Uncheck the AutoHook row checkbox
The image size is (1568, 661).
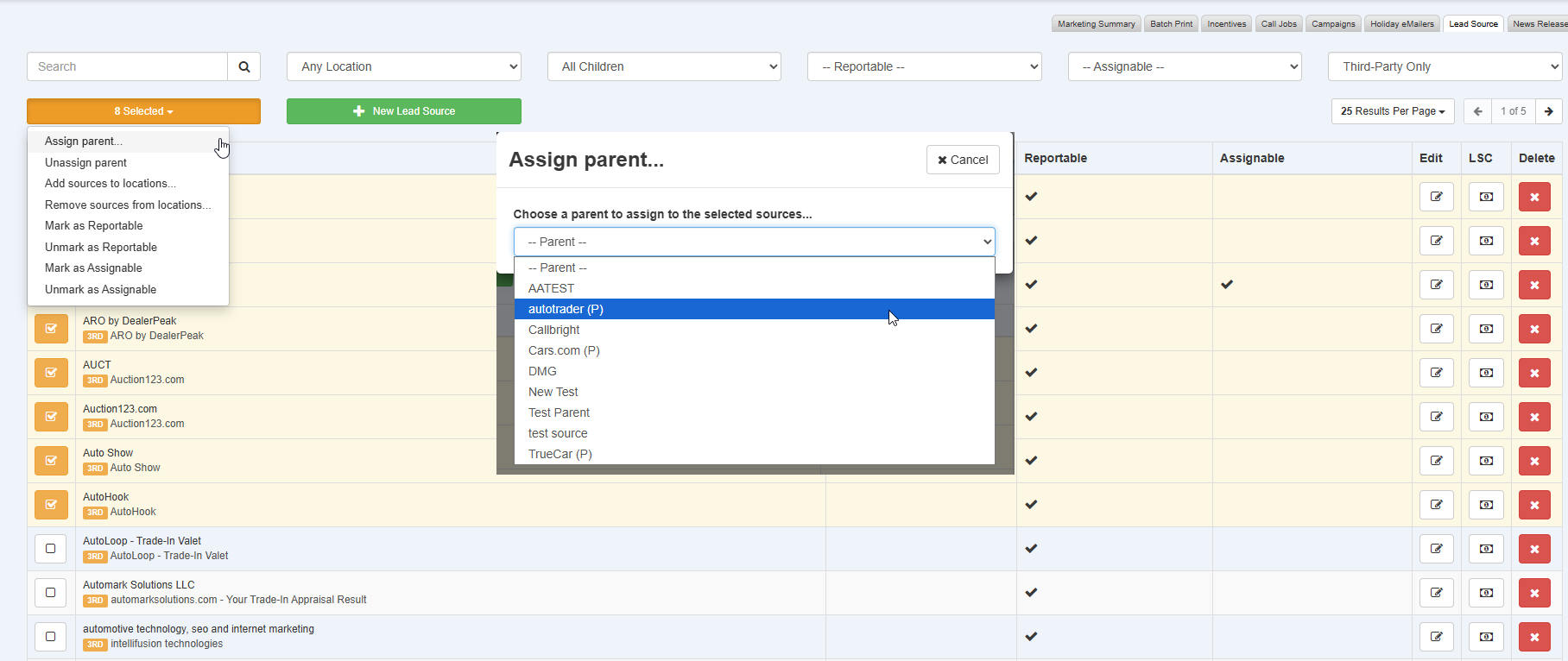[51, 505]
